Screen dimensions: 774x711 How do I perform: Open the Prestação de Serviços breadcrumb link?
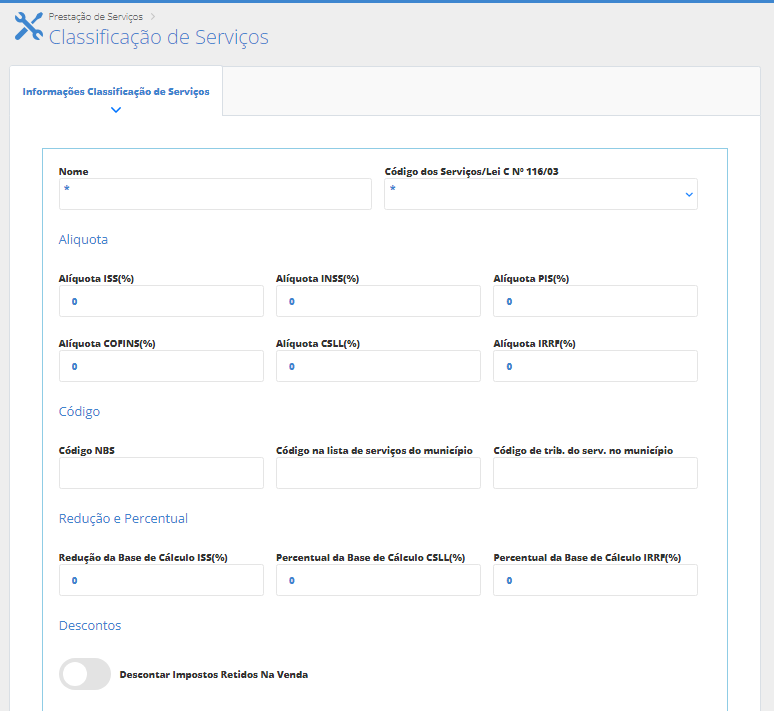[96, 17]
